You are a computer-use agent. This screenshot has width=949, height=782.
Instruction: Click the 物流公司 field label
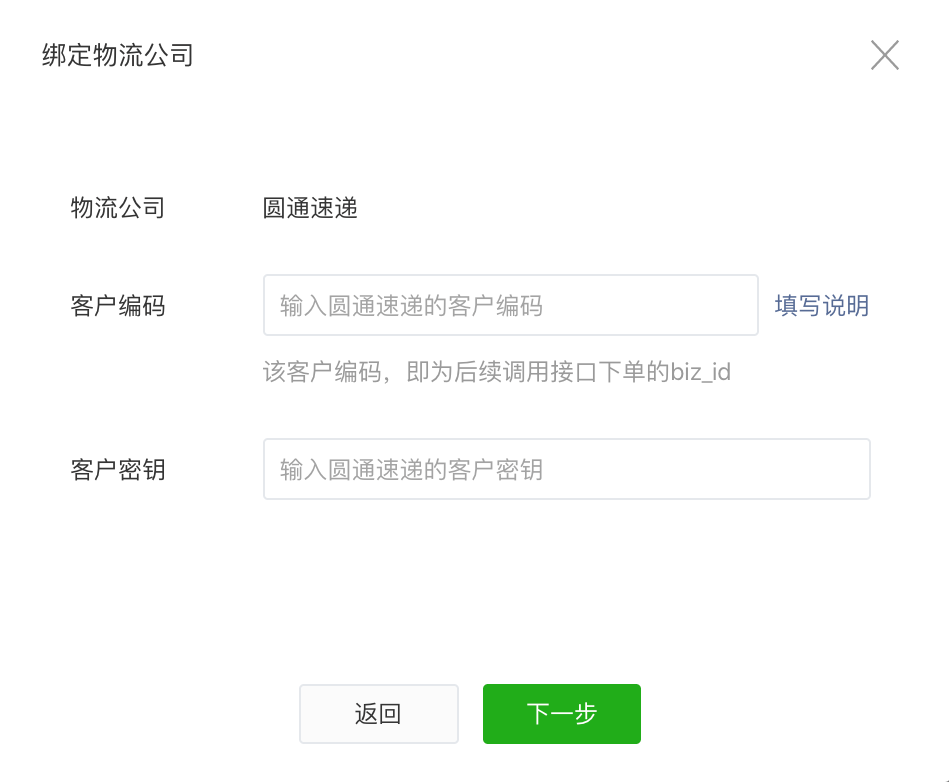click(x=118, y=208)
